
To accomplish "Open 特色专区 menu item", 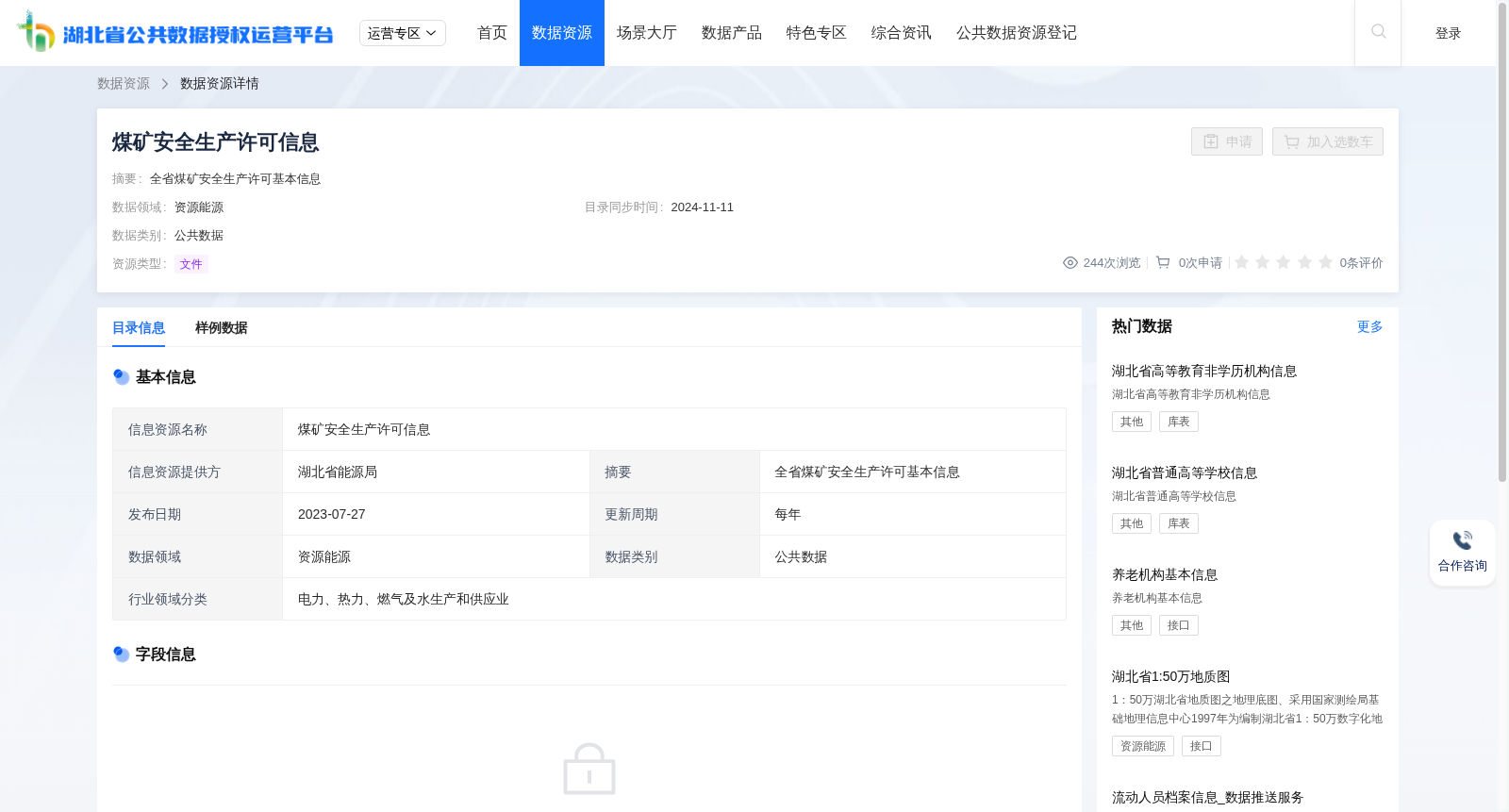I will [817, 33].
